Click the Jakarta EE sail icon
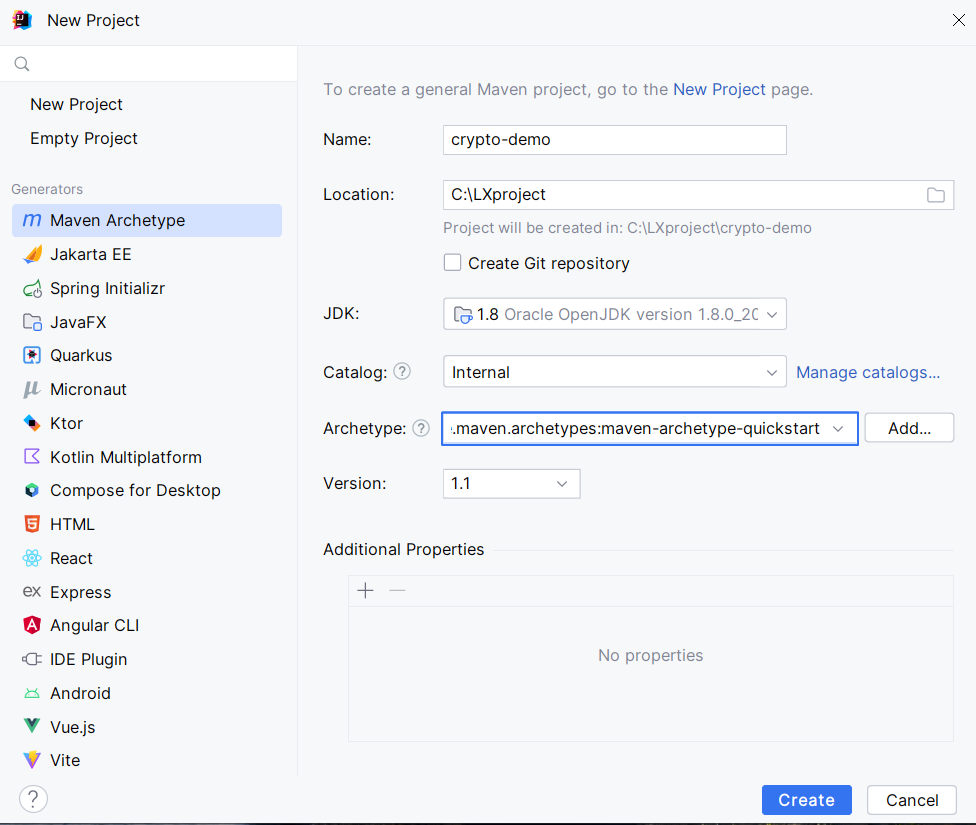 pyautogui.click(x=32, y=255)
